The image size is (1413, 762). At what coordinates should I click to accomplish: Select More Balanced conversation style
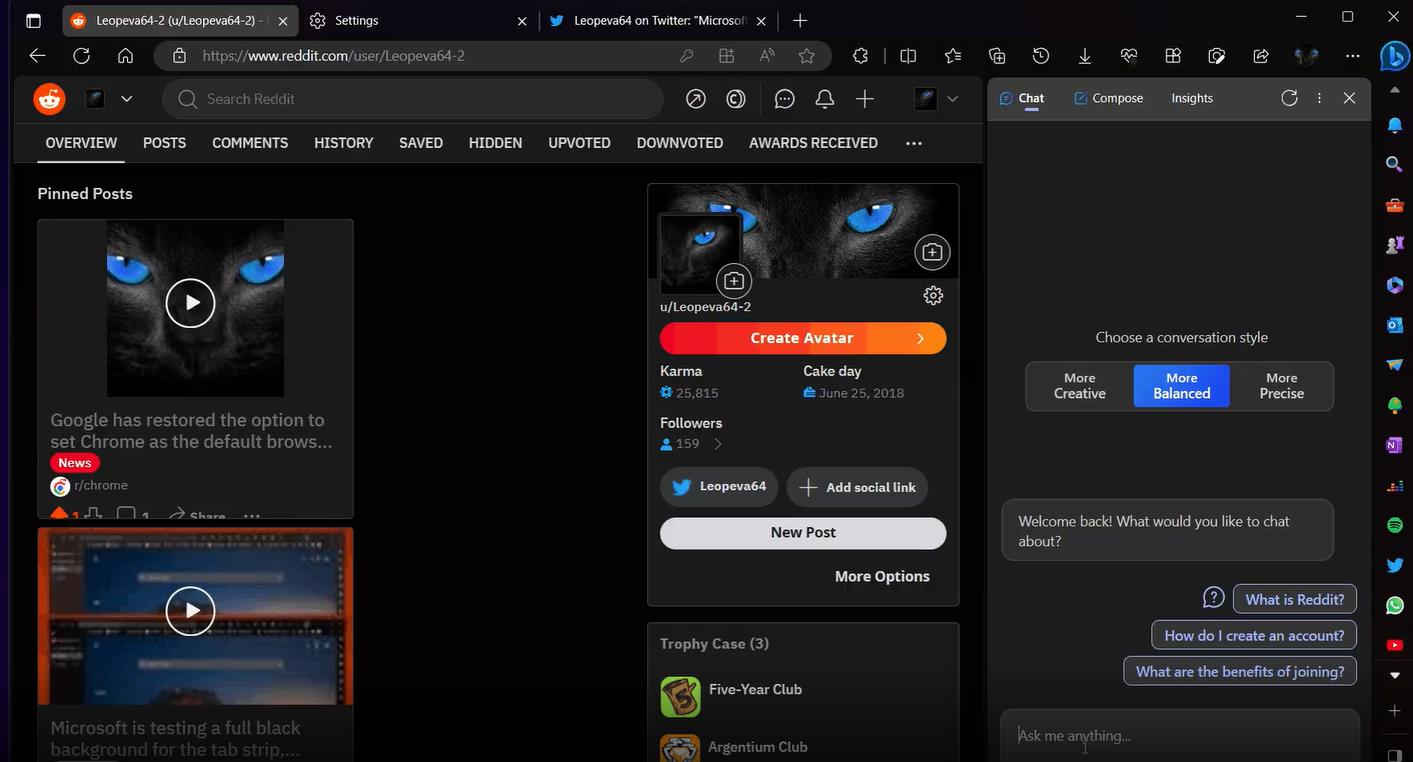coord(1182,386)
